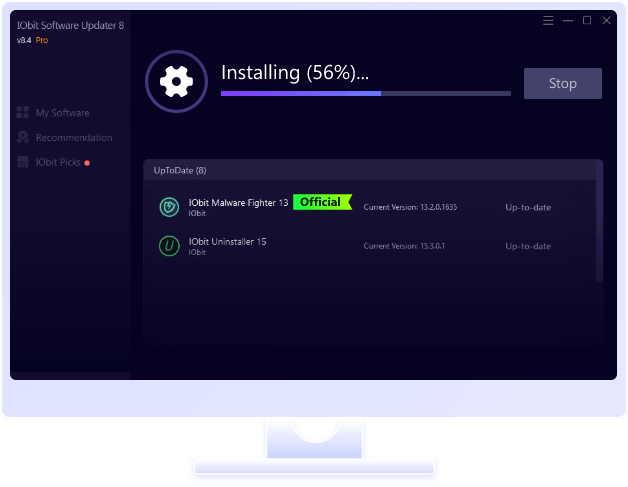This screenshot has width=628, height=487.
Task: Click the My Software grid icon
Action: 23,113
